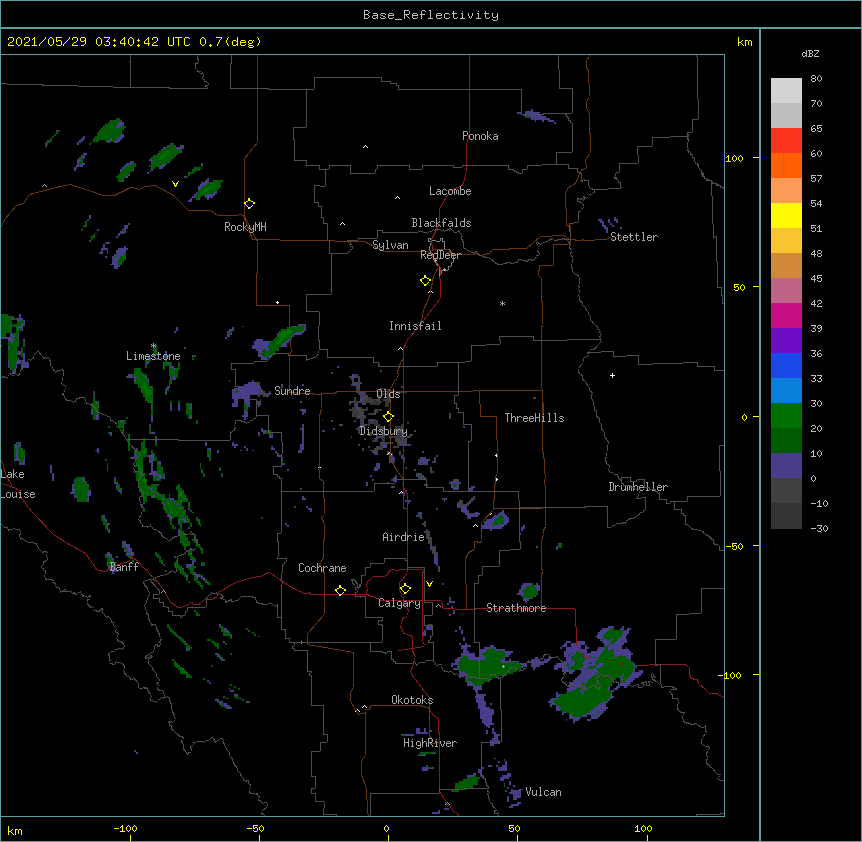Select the yellow diamond marker south of RedDeer
The height and width of the screenshot is (842, 862).
(425, 280)
